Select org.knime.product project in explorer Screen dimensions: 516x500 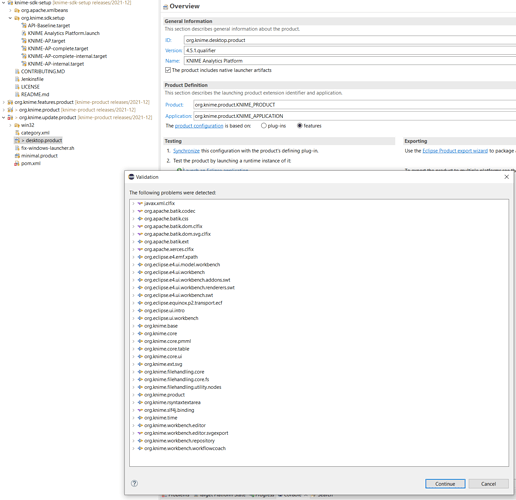pyautogui.click(x=39, y=110)
